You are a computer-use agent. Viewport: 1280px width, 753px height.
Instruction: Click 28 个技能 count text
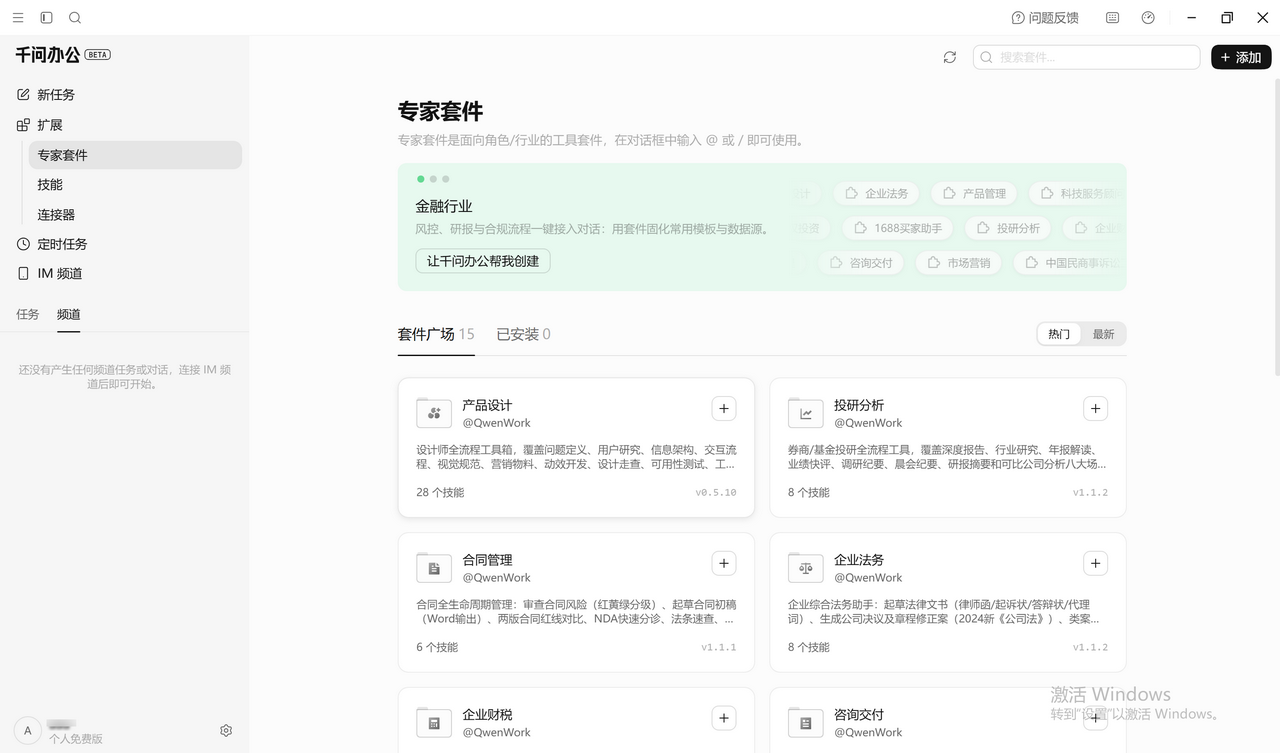440,492
